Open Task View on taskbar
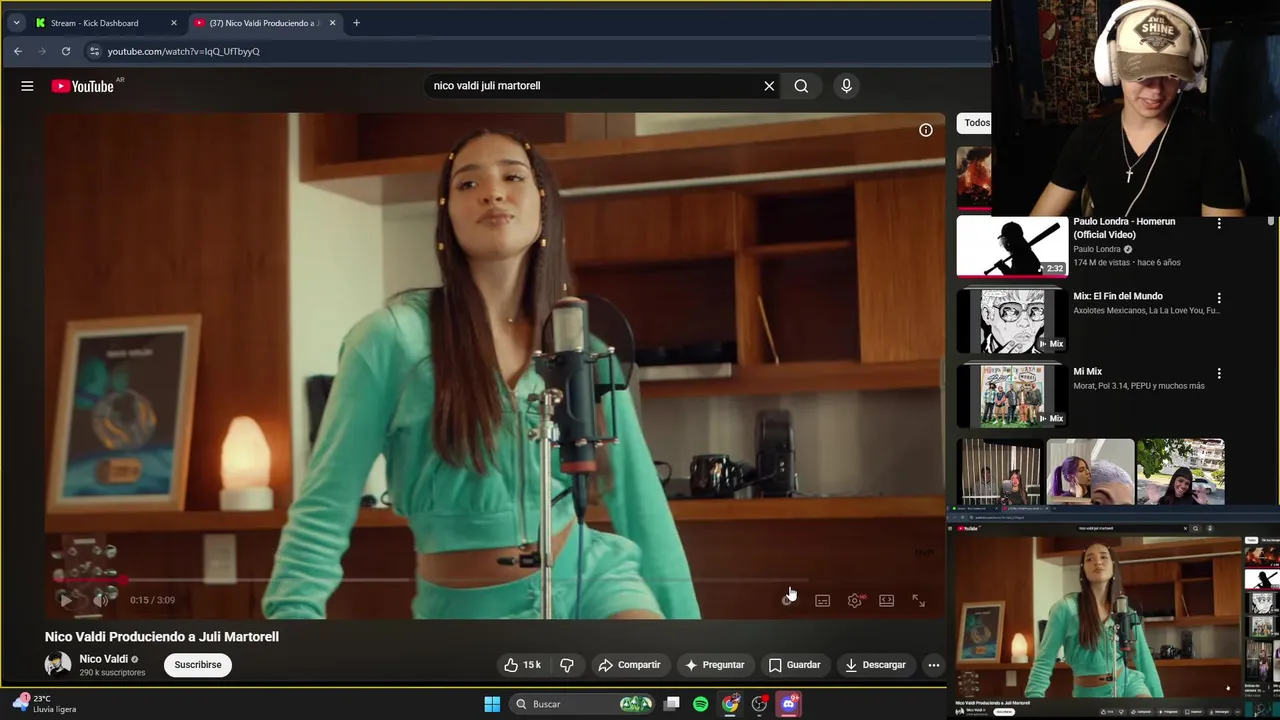 [x=672, y=704]
